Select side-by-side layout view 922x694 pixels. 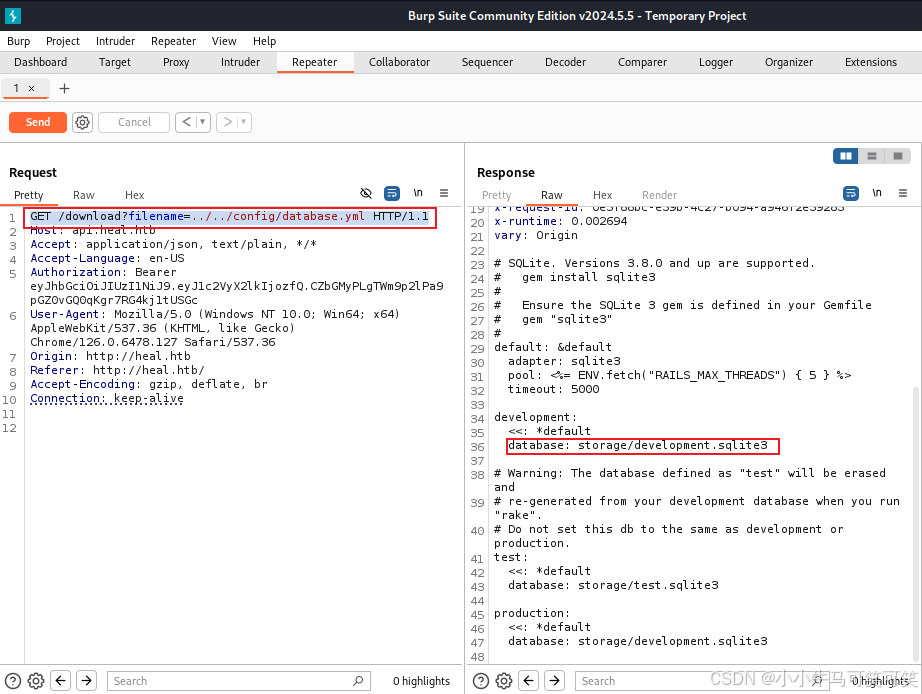tap(846, 156)
